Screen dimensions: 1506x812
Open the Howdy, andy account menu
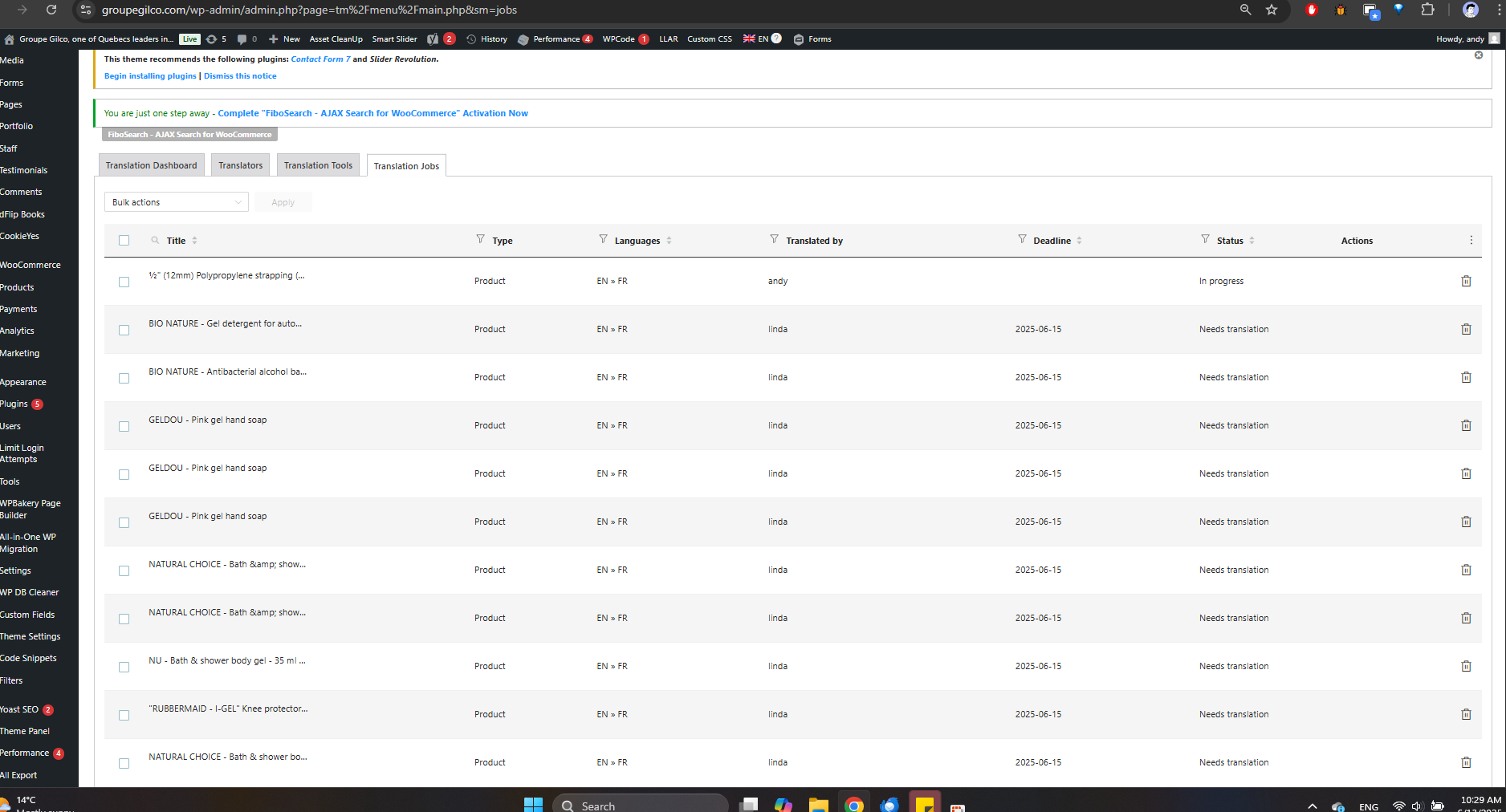(1467, 39)
